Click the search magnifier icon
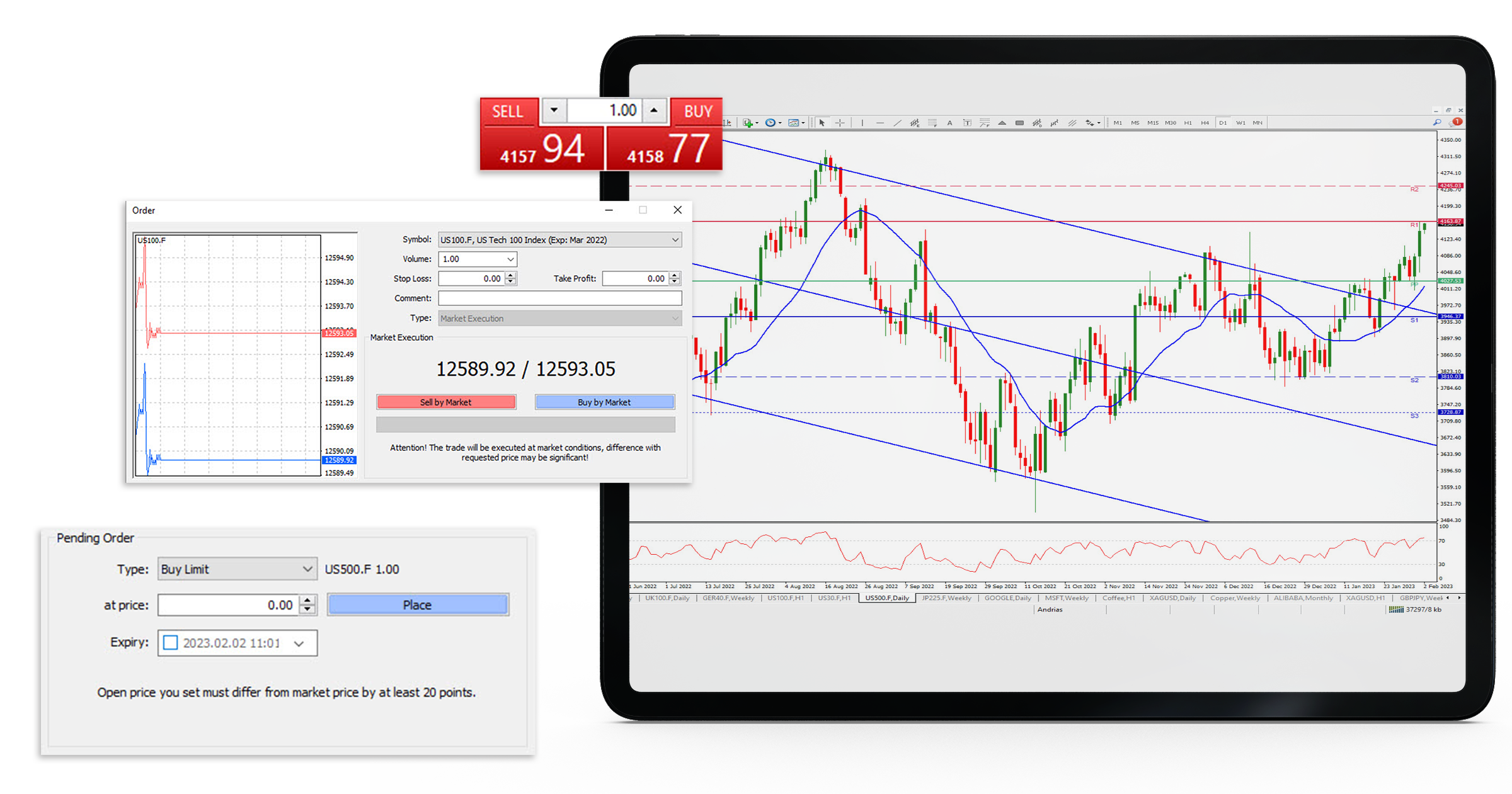The width and height of the screenshot is (1512, 794). pyautogui.click(x=1437, y=122)
